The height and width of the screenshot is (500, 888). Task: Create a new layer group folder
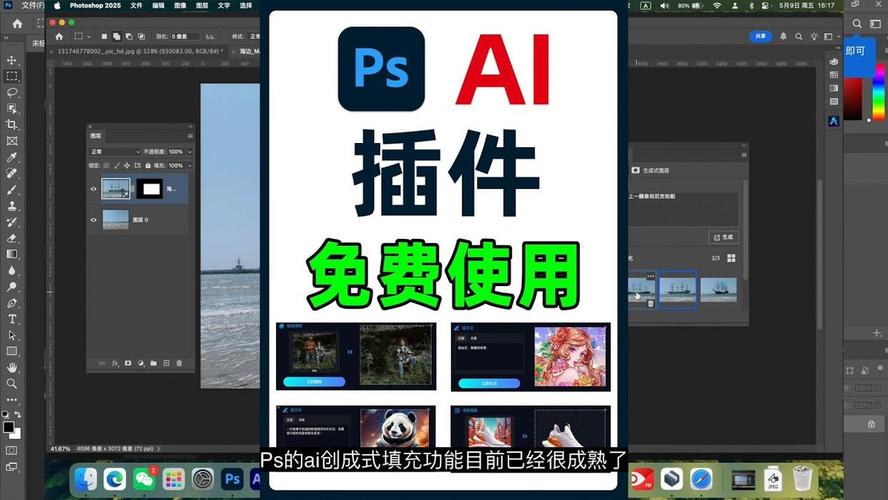(x=153, y=364)
